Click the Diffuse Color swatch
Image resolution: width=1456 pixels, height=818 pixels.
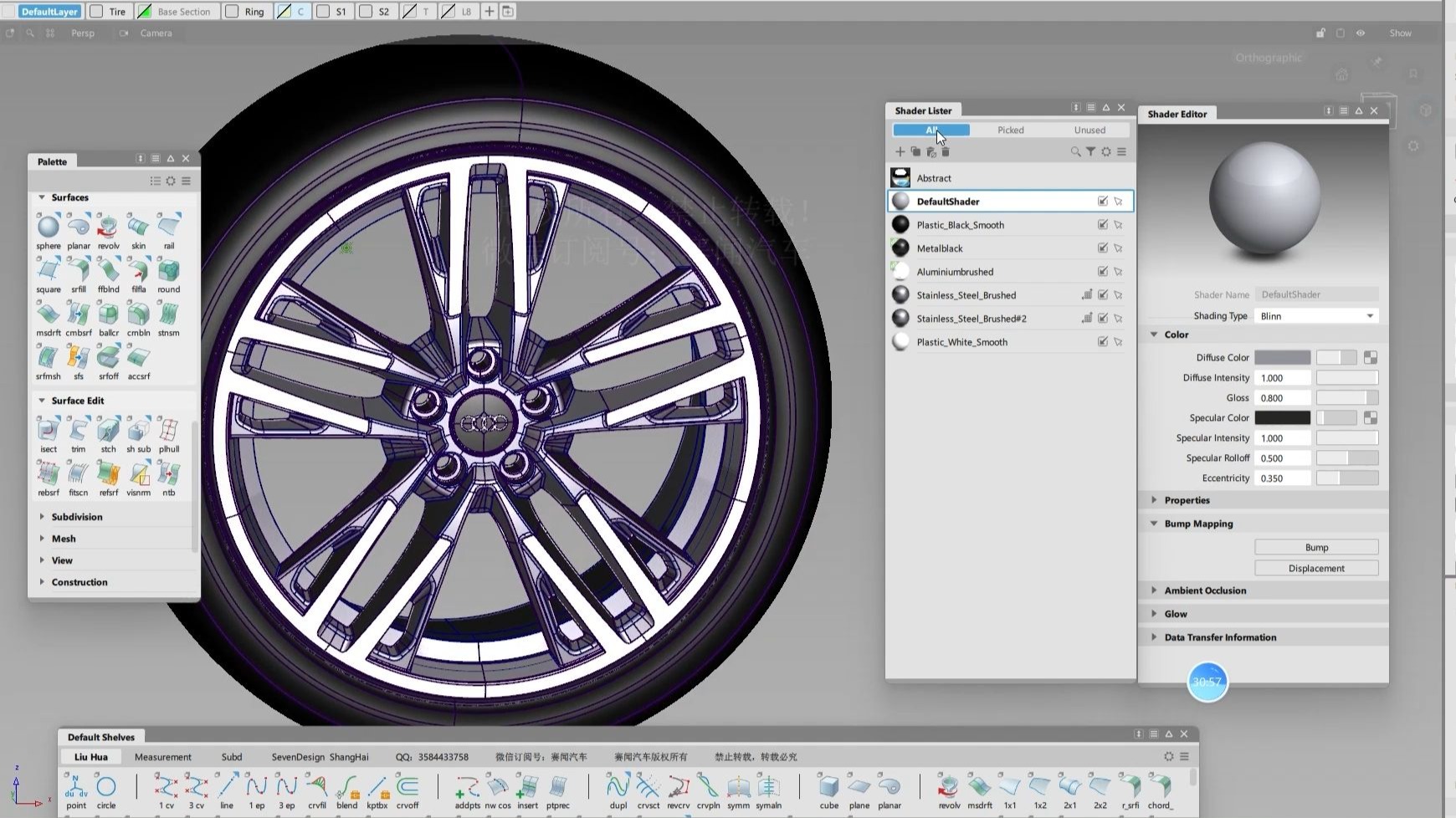click(x=1282, y=358)
